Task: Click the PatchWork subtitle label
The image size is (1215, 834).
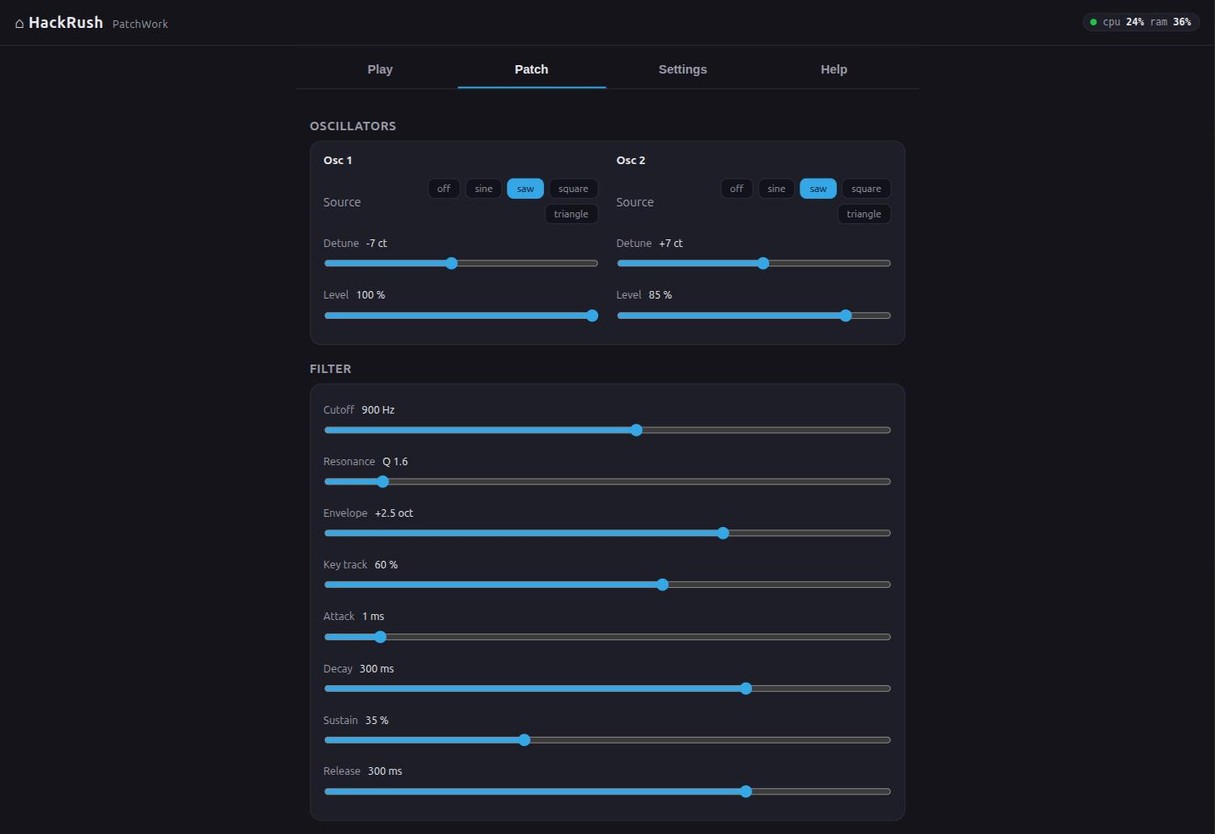Action: click(140, 24)
